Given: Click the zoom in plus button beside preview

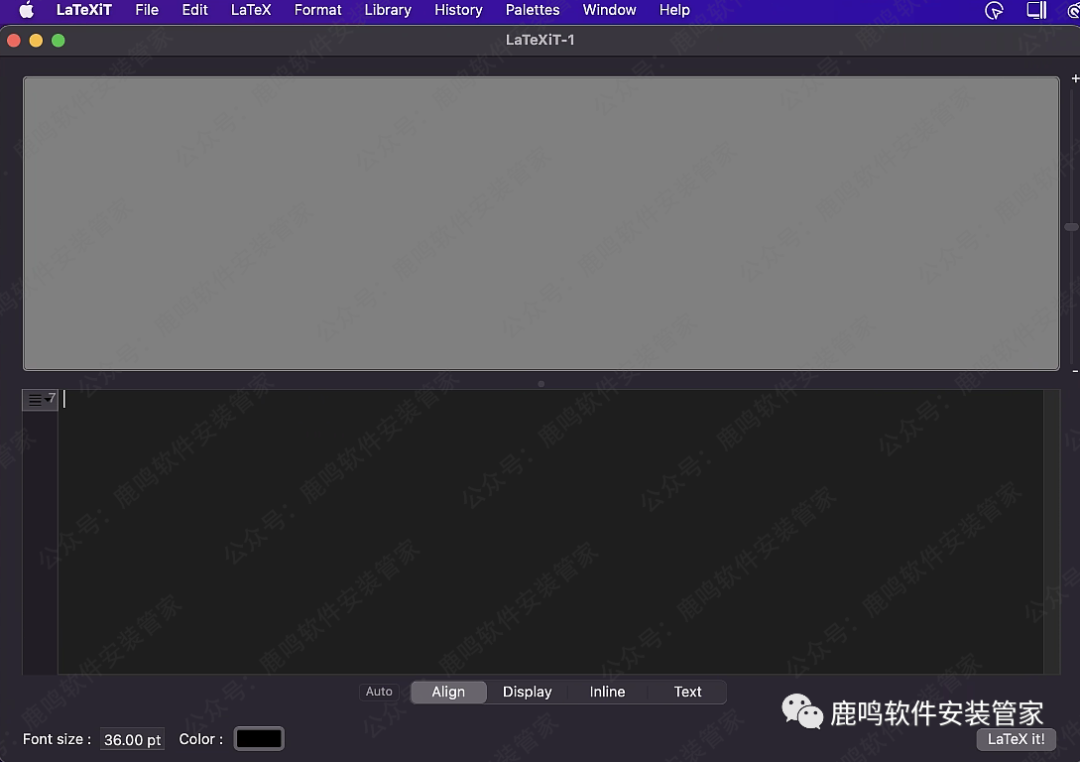Looking at the screenshot, I should [x=1074, y=79].
